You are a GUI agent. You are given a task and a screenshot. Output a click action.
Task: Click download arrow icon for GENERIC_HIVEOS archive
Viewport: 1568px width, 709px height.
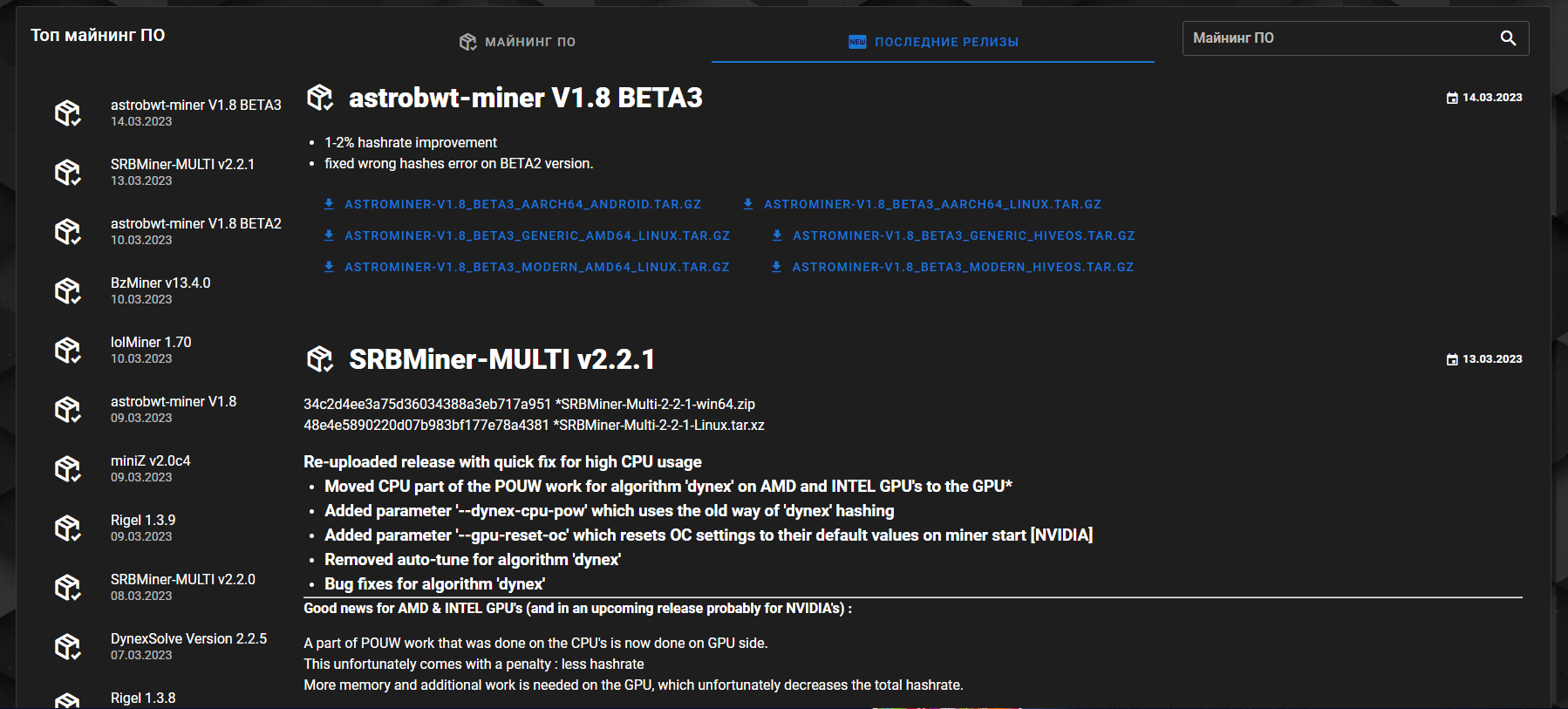click(777, 235)
